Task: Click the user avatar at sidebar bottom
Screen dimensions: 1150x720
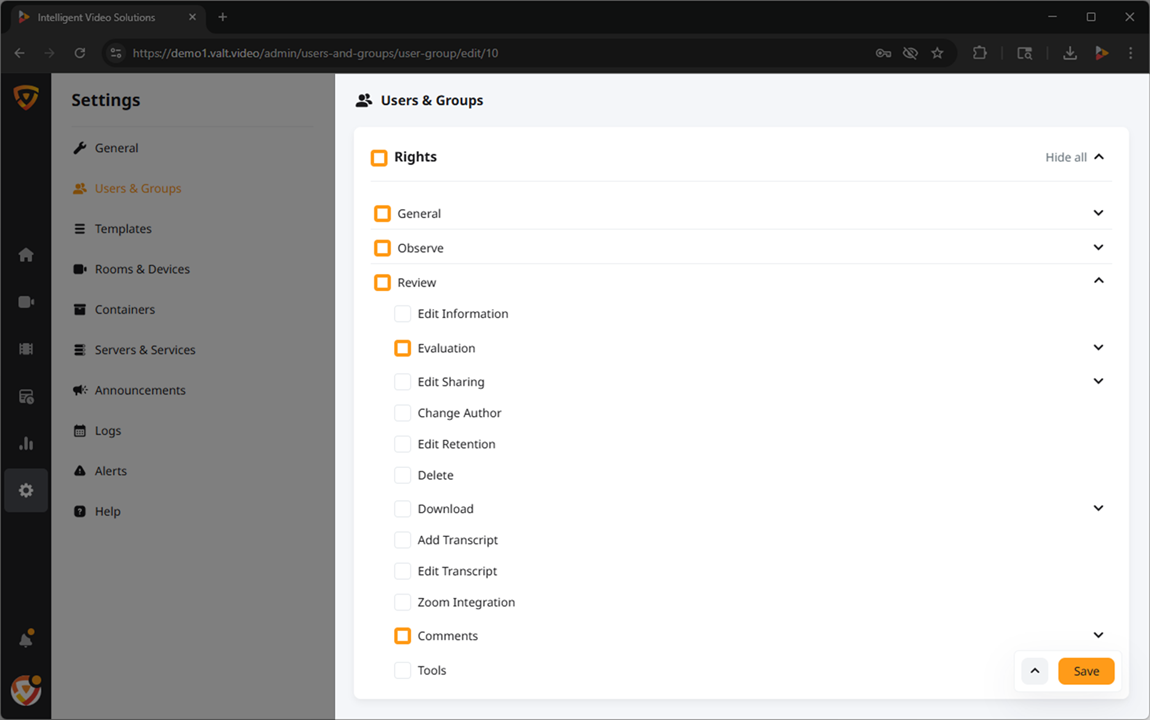Action: click(26, 691)
